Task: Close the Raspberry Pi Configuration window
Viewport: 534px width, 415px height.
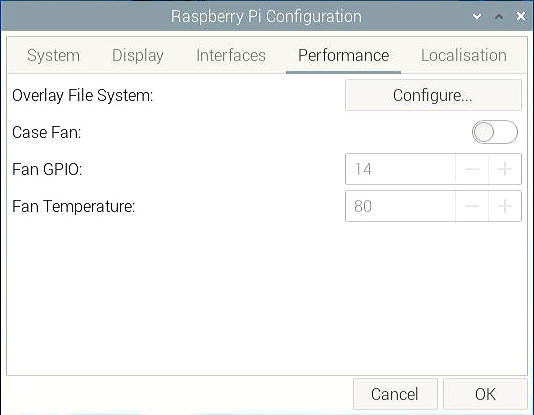Action: point(521,16)
